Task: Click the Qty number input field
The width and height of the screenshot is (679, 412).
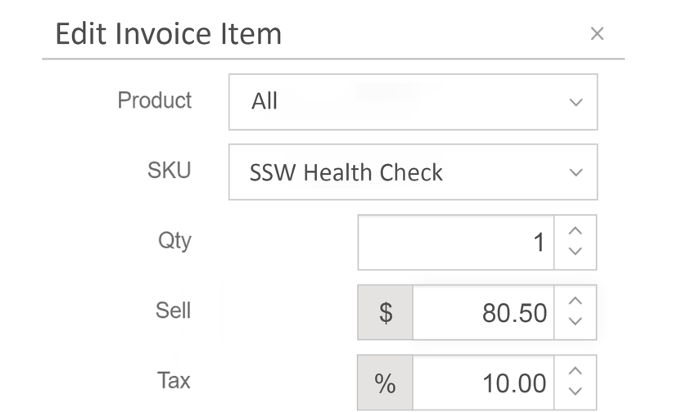Action: click(x=455, y=242)
